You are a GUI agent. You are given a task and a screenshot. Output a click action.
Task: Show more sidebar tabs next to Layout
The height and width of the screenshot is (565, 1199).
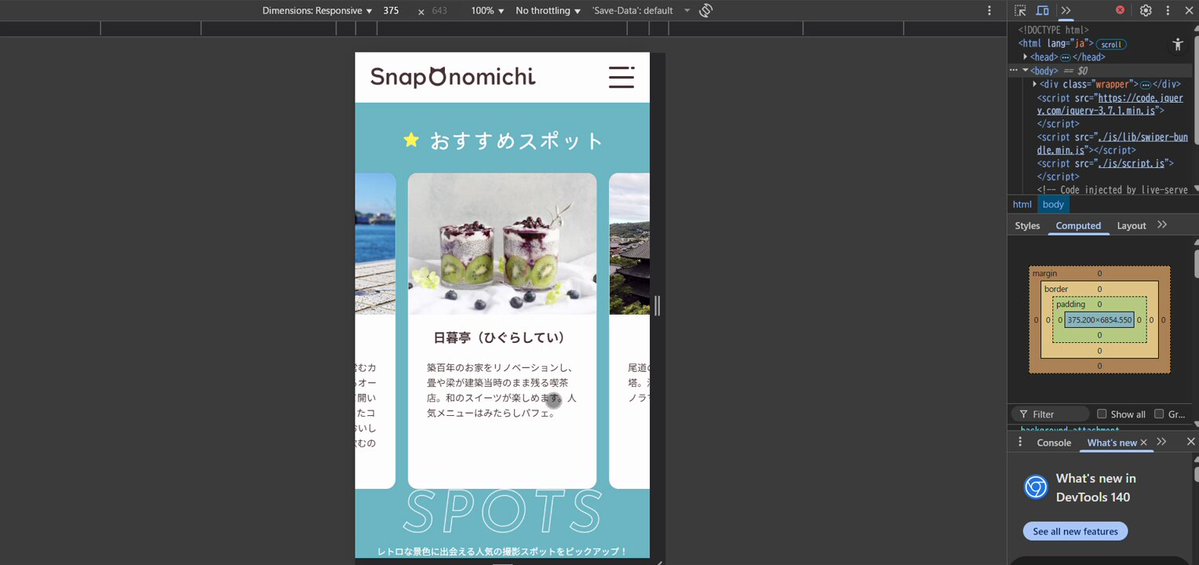click(1162, 225)
